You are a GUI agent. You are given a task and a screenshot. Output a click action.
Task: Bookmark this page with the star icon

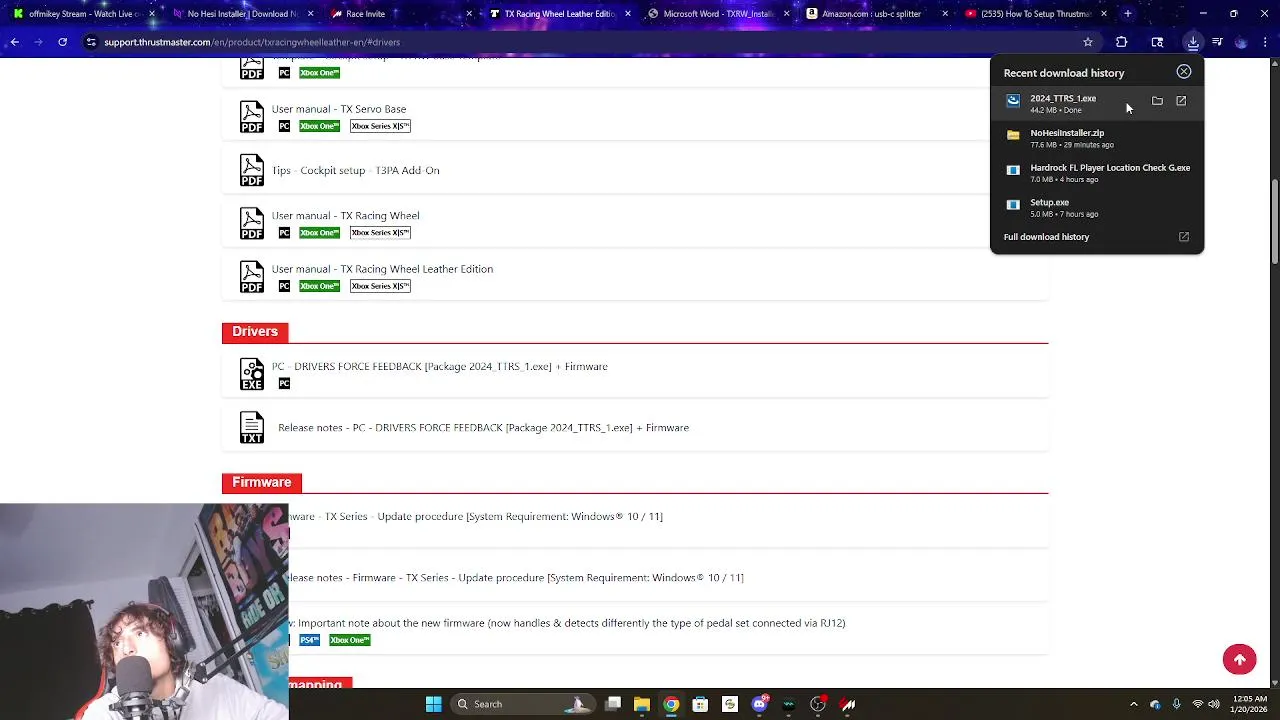click(1088, 42)
